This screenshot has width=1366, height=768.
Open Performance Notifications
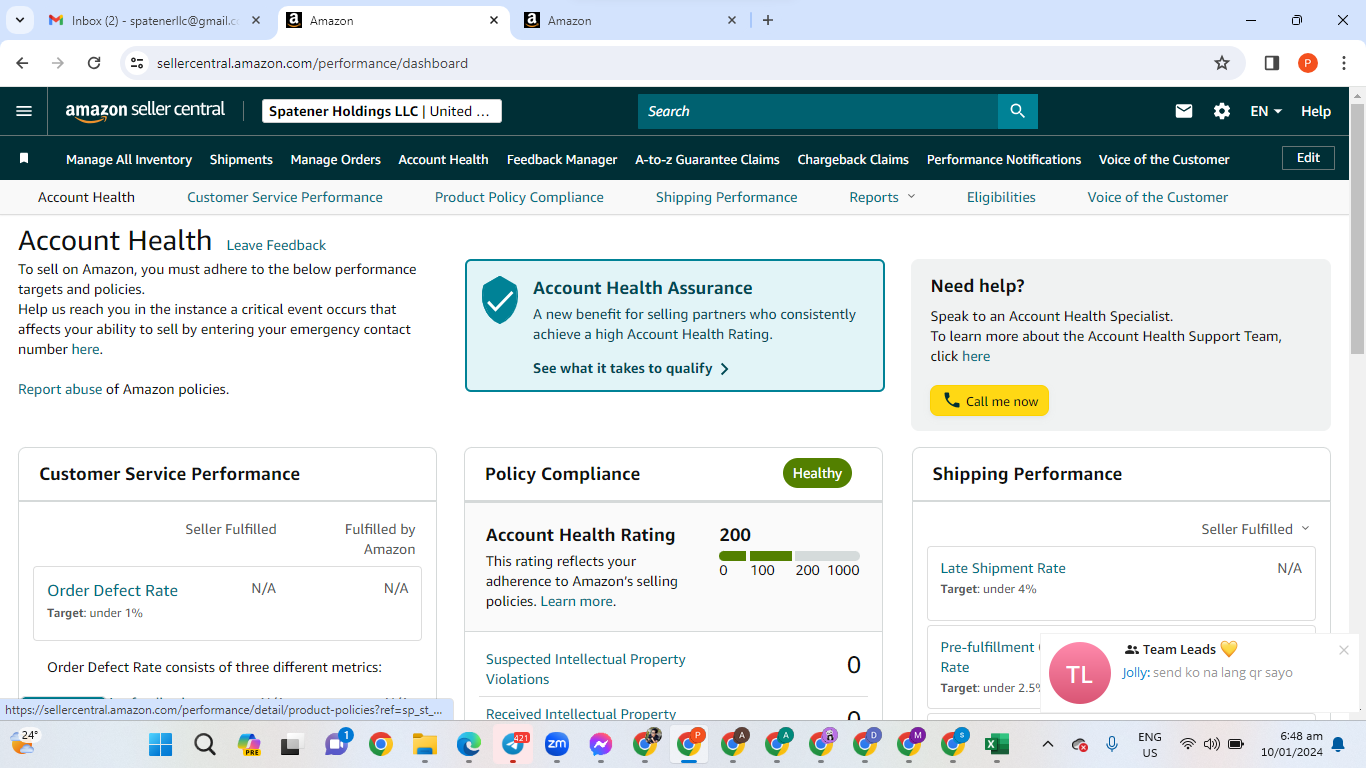[1004, 159]
